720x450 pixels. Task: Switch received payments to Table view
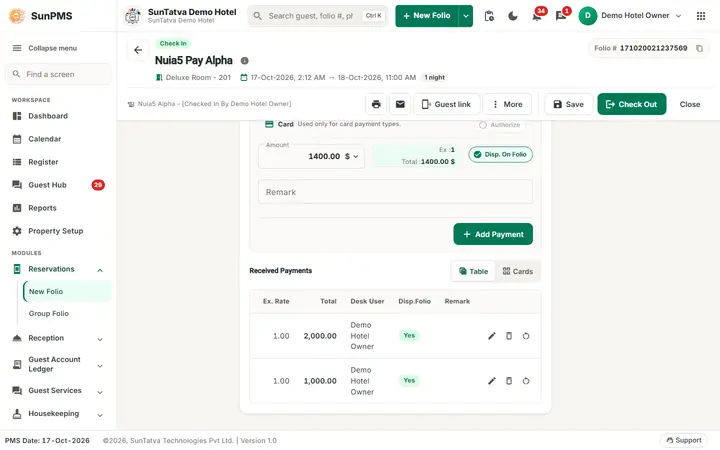coord(473,271)
